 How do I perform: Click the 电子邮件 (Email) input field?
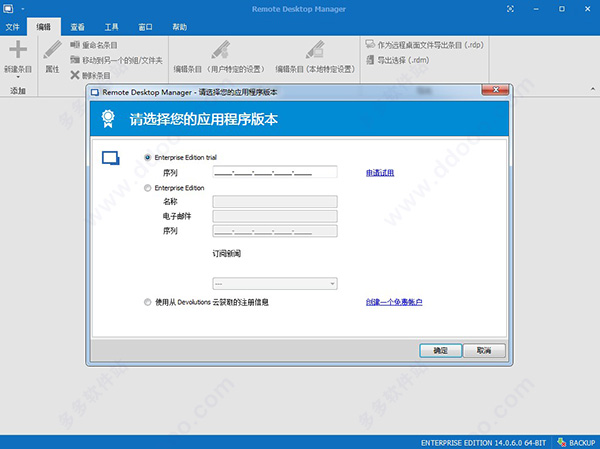click(x=275, y=216)
